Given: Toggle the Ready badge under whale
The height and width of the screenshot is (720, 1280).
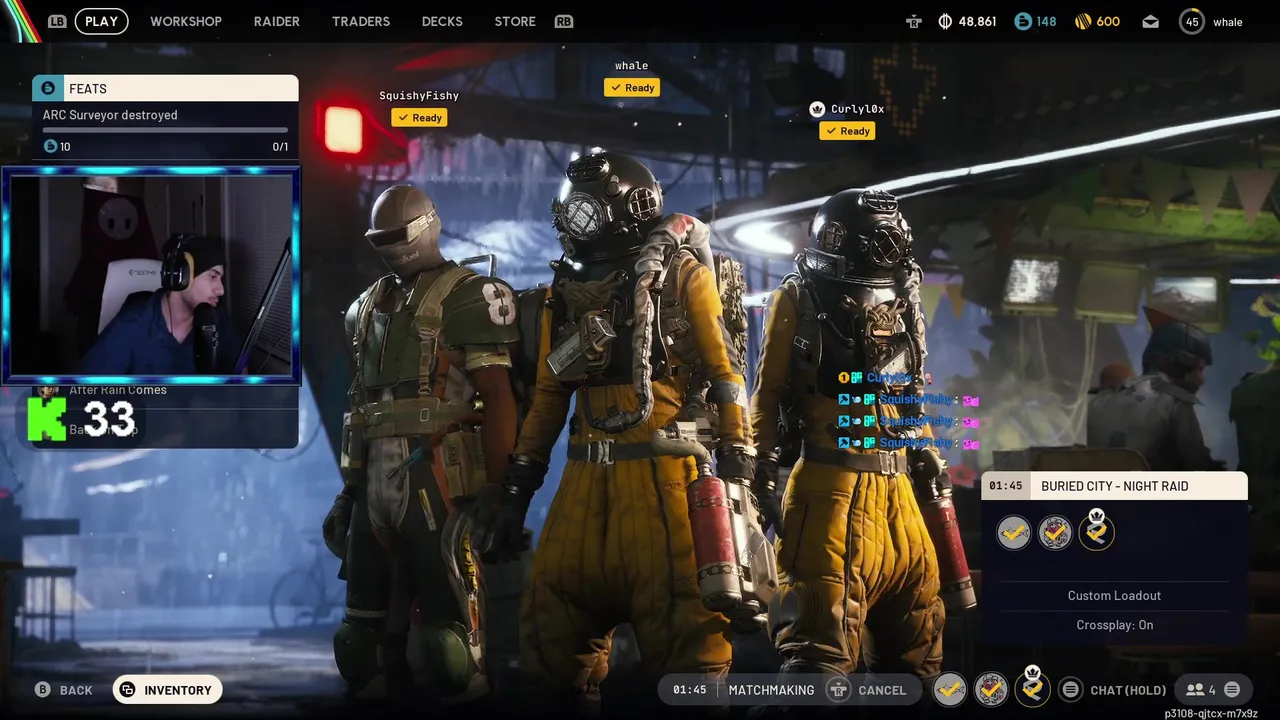Looking at the screenshot, I should (x=632, y=88).
